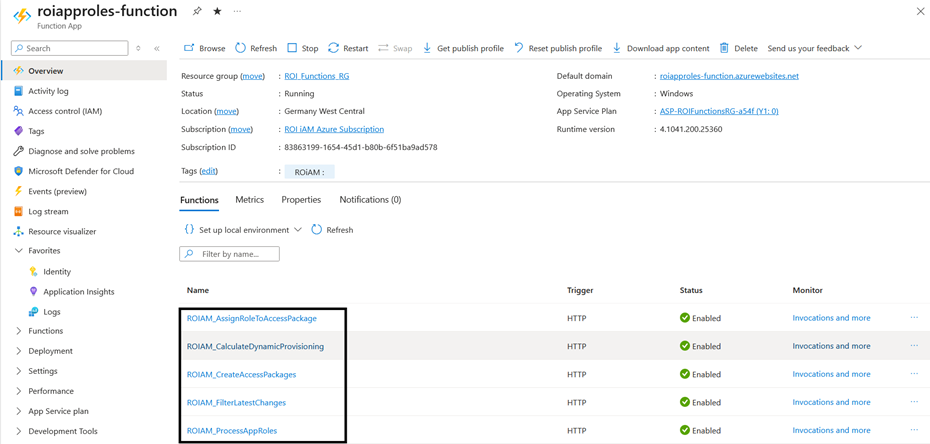
Task: Click Download app content icon
Action: (x=617, y=48)
